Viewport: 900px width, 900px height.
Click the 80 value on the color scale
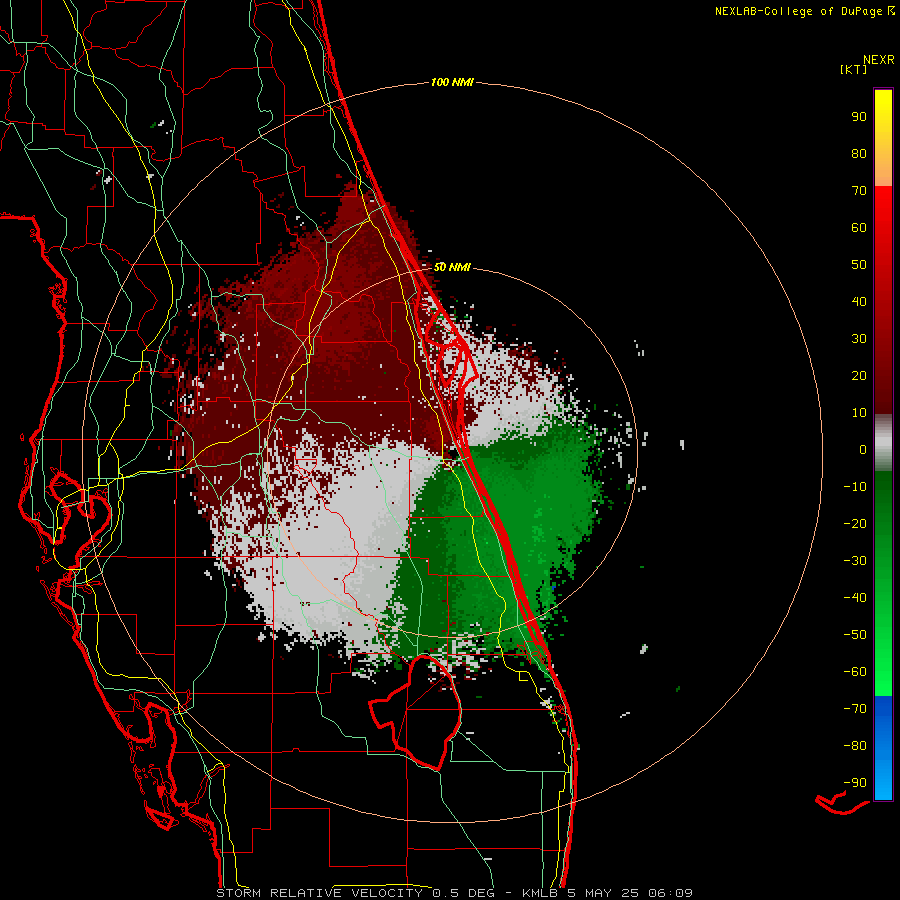(x=859, y=154)
